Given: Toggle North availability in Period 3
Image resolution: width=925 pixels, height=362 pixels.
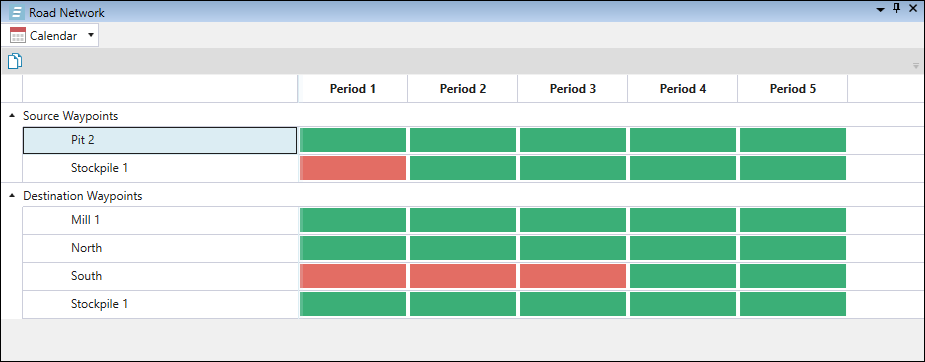Looking at the screenshot, I should pyautogui.click(x=573, y=248).
